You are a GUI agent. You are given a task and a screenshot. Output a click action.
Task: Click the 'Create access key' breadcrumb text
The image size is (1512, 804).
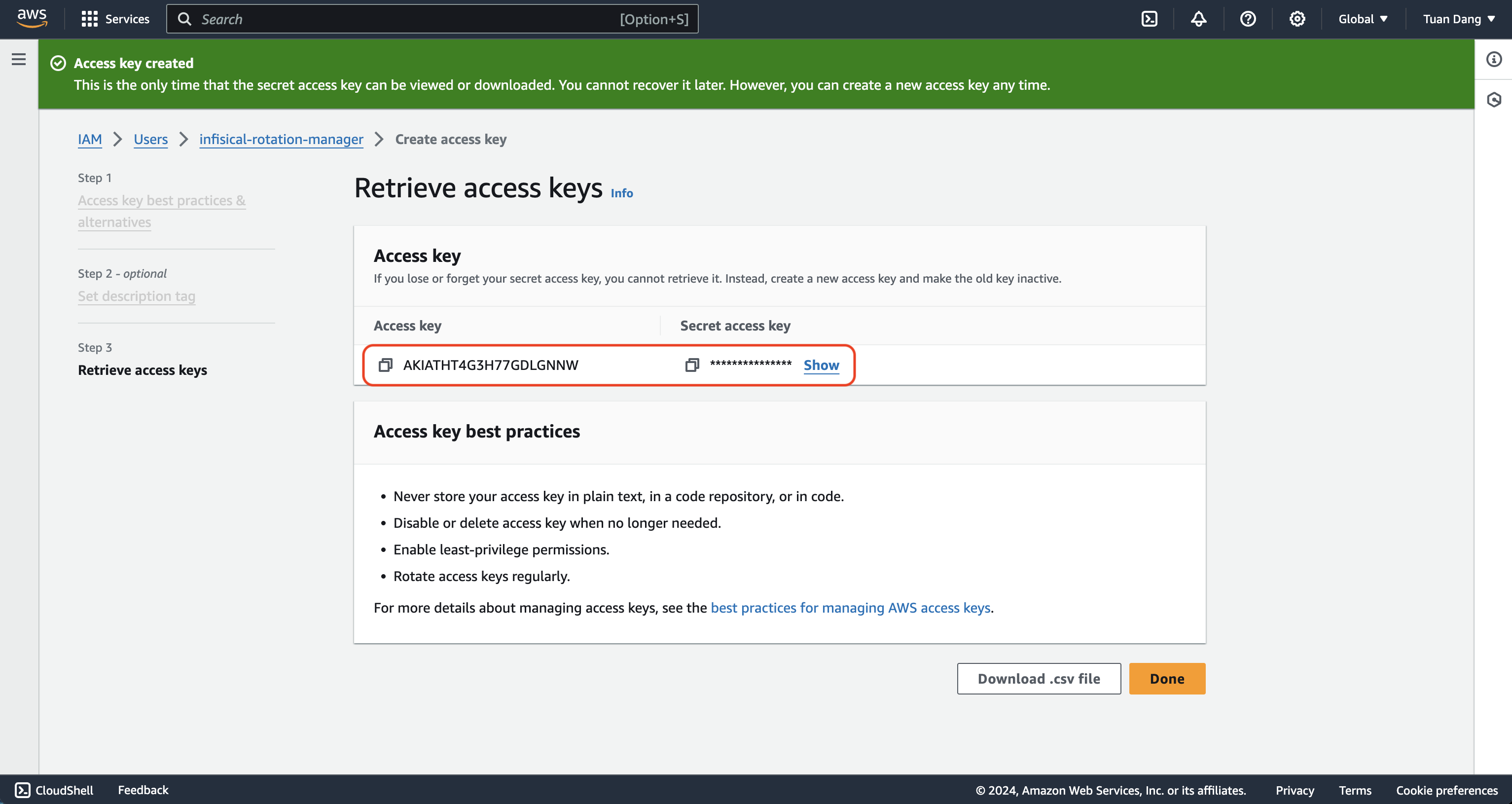[x=451, y=139]
